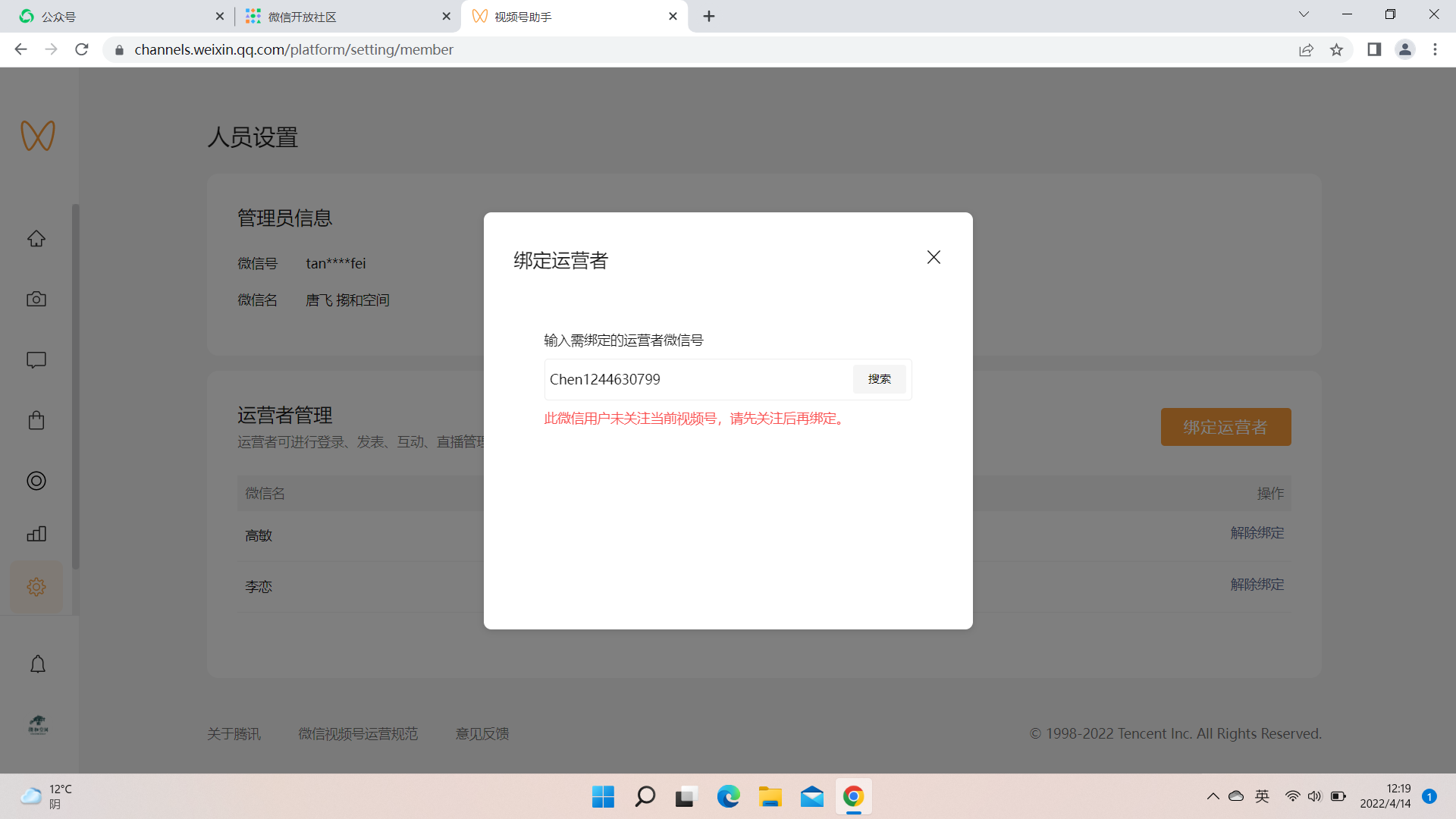Close the 绑定运营者 dialog
Image resolution: width=1456 pixels, height=819 pixels.
(x=934, y=257)
